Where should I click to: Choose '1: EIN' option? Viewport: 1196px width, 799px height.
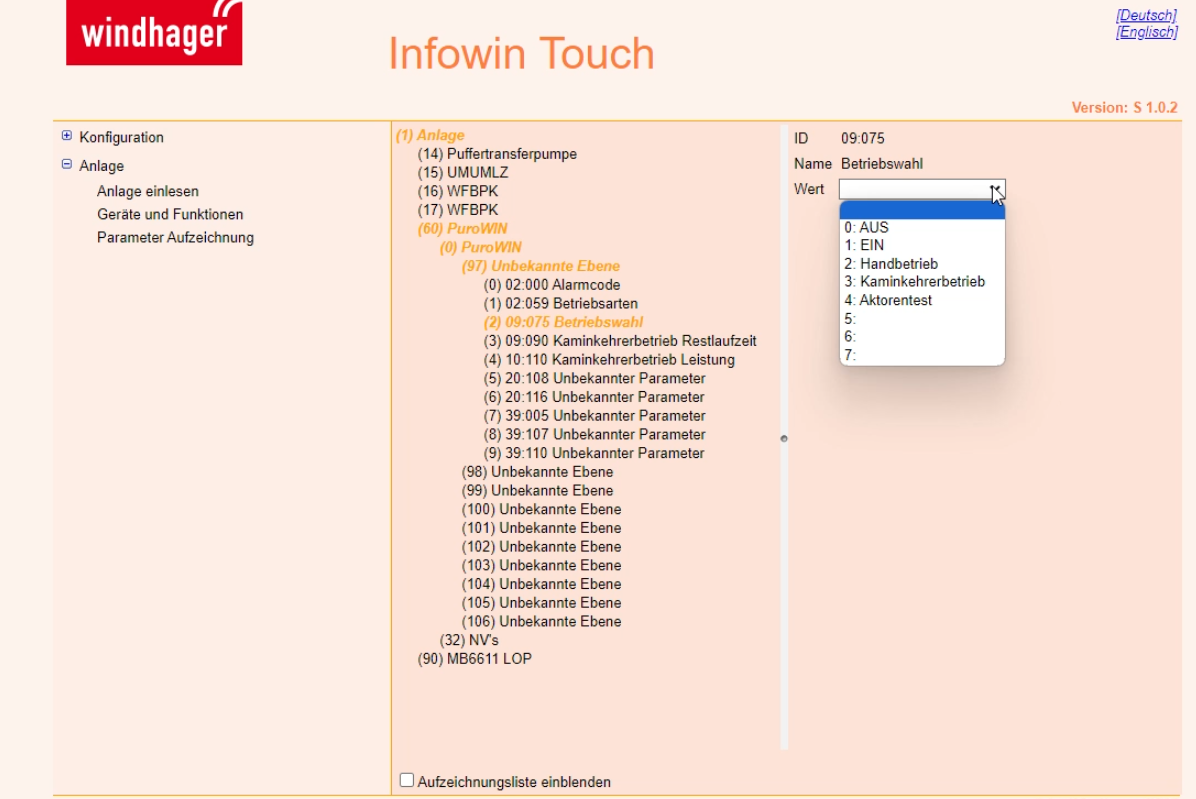pyautogui.click(x=864, y=245)
